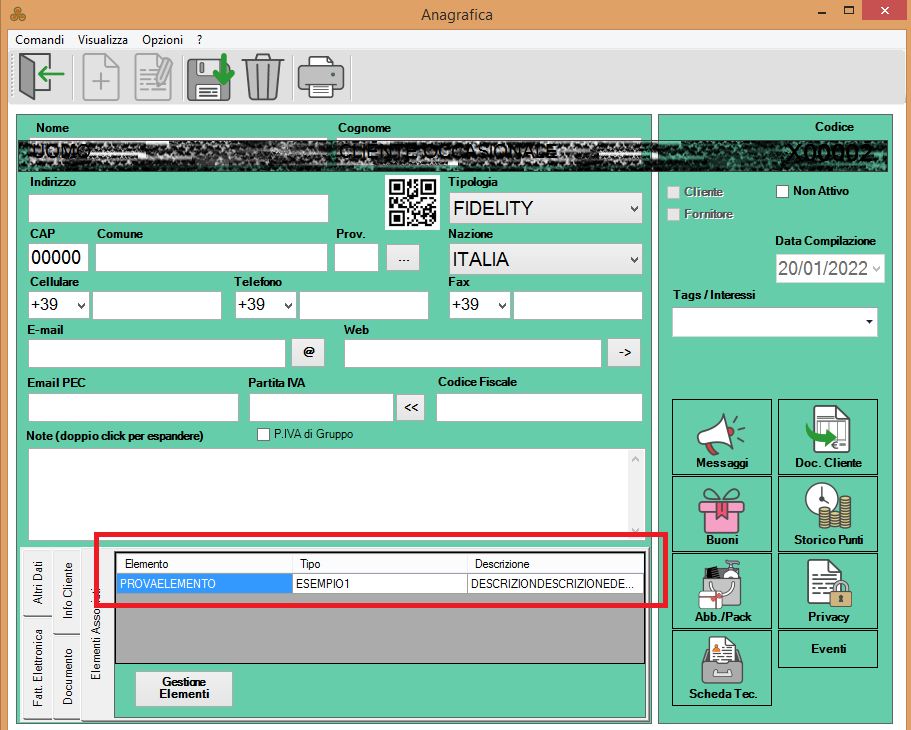The image size is (911, 730).
Task: Open the Privacy settings button
Action: tap(828, 590)
